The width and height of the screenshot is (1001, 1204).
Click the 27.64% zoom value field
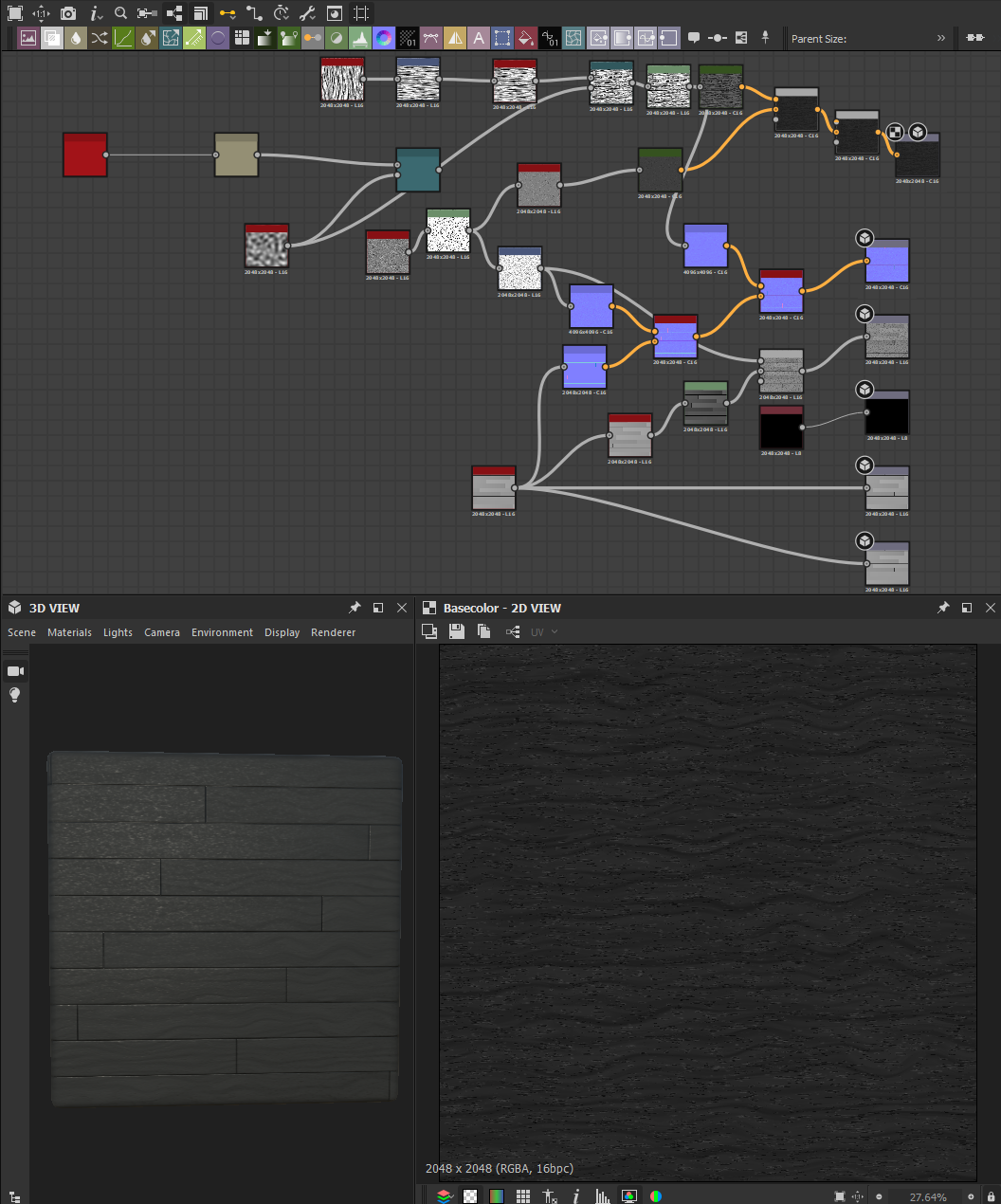[x=927, y=1197]
